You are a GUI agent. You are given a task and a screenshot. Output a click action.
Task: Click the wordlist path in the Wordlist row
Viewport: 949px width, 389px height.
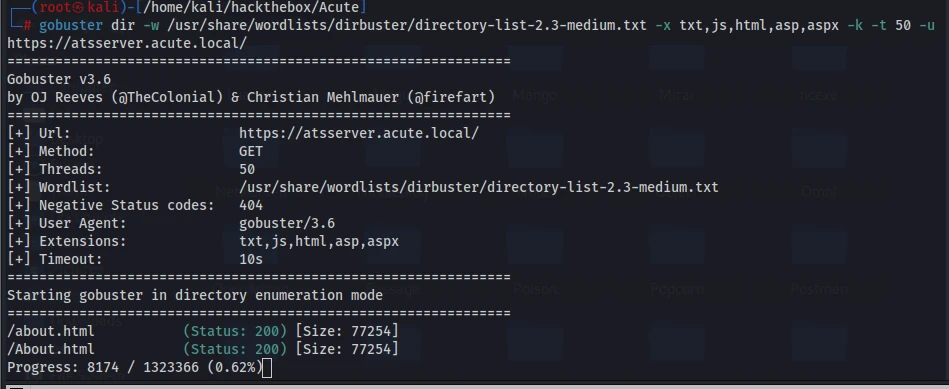[479, 187]
